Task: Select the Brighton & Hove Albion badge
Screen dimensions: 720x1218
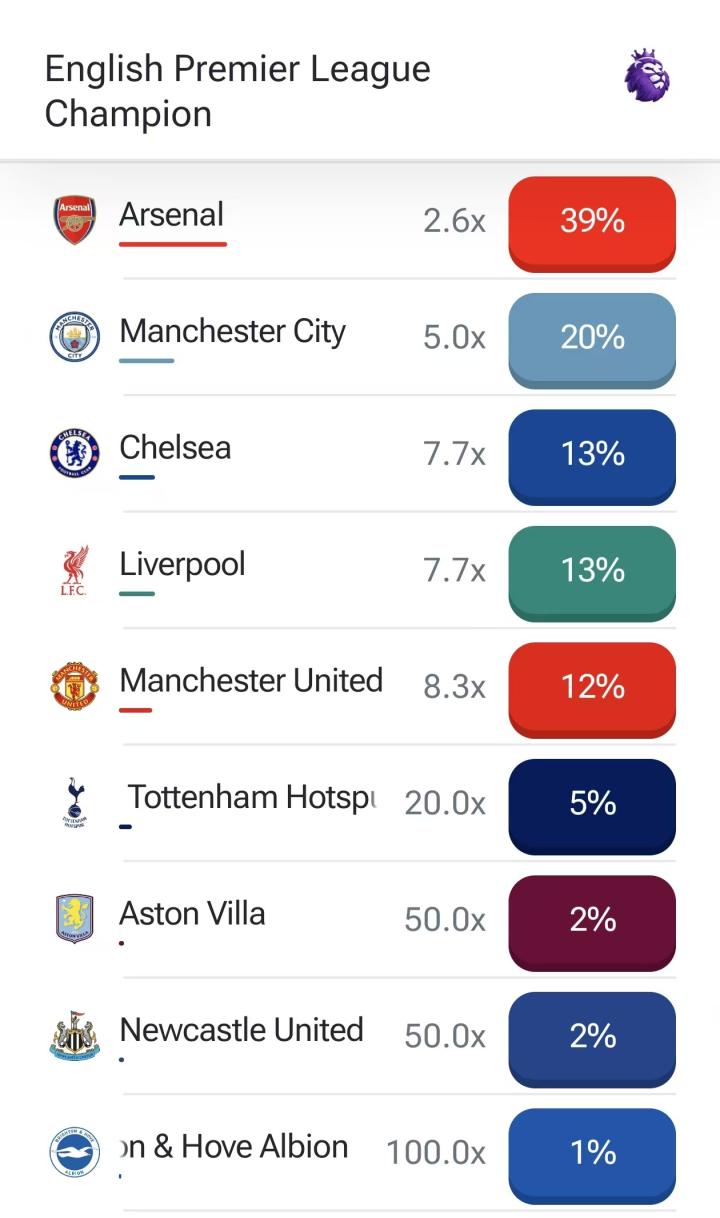Action: pyautogui.click(x=75, y=1152)
